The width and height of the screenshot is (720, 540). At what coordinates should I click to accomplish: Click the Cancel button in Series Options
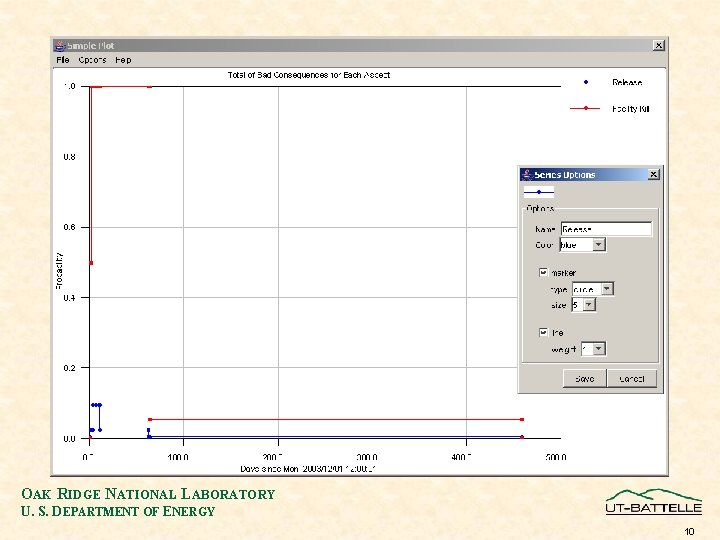coord(632,379)
